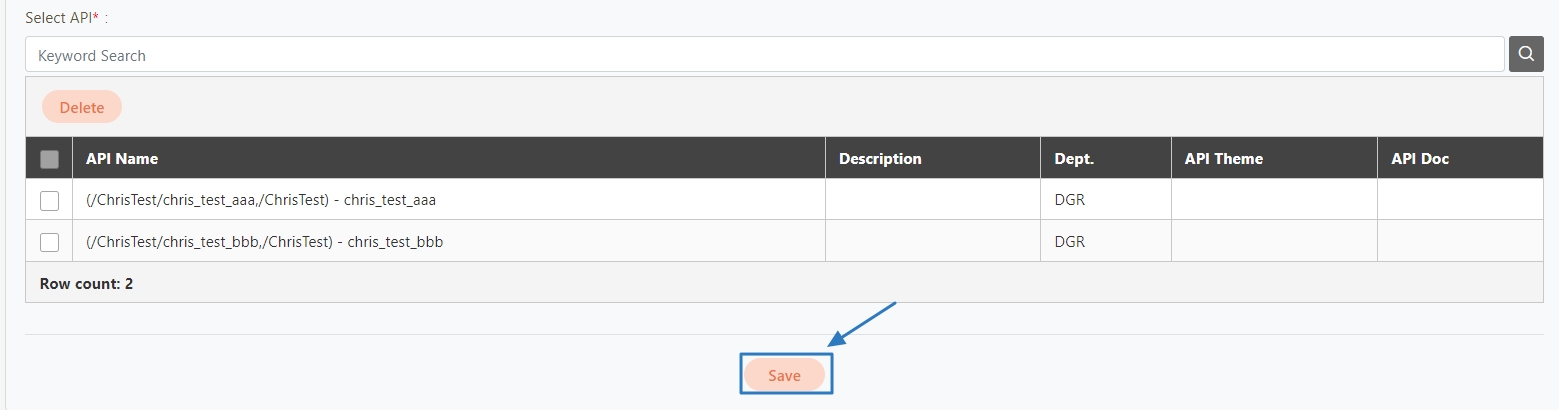
Task: Click the API Theme column header
Action: pos(1223,159)
